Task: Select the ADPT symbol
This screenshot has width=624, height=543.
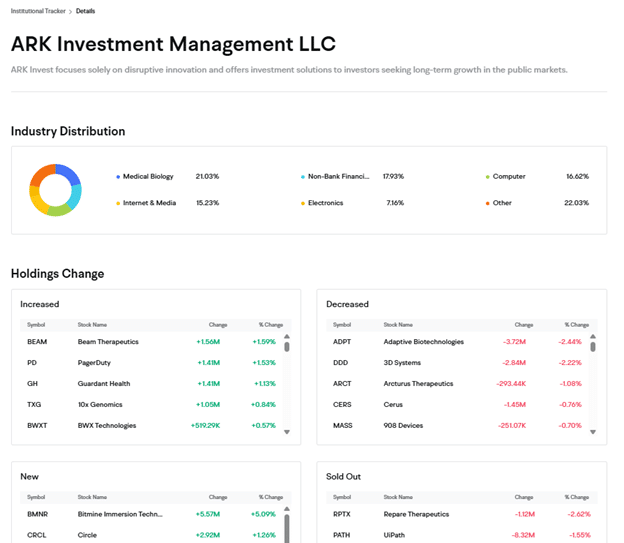Action: (x=342, y=342)
